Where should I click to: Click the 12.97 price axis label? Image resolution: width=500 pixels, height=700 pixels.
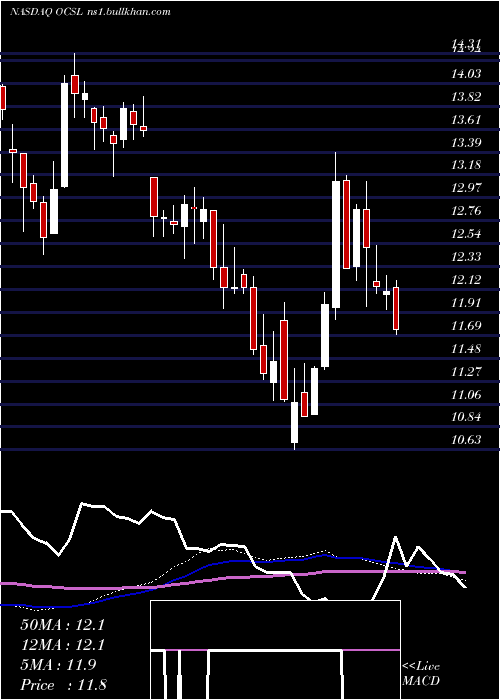click(x=466, y=188)
